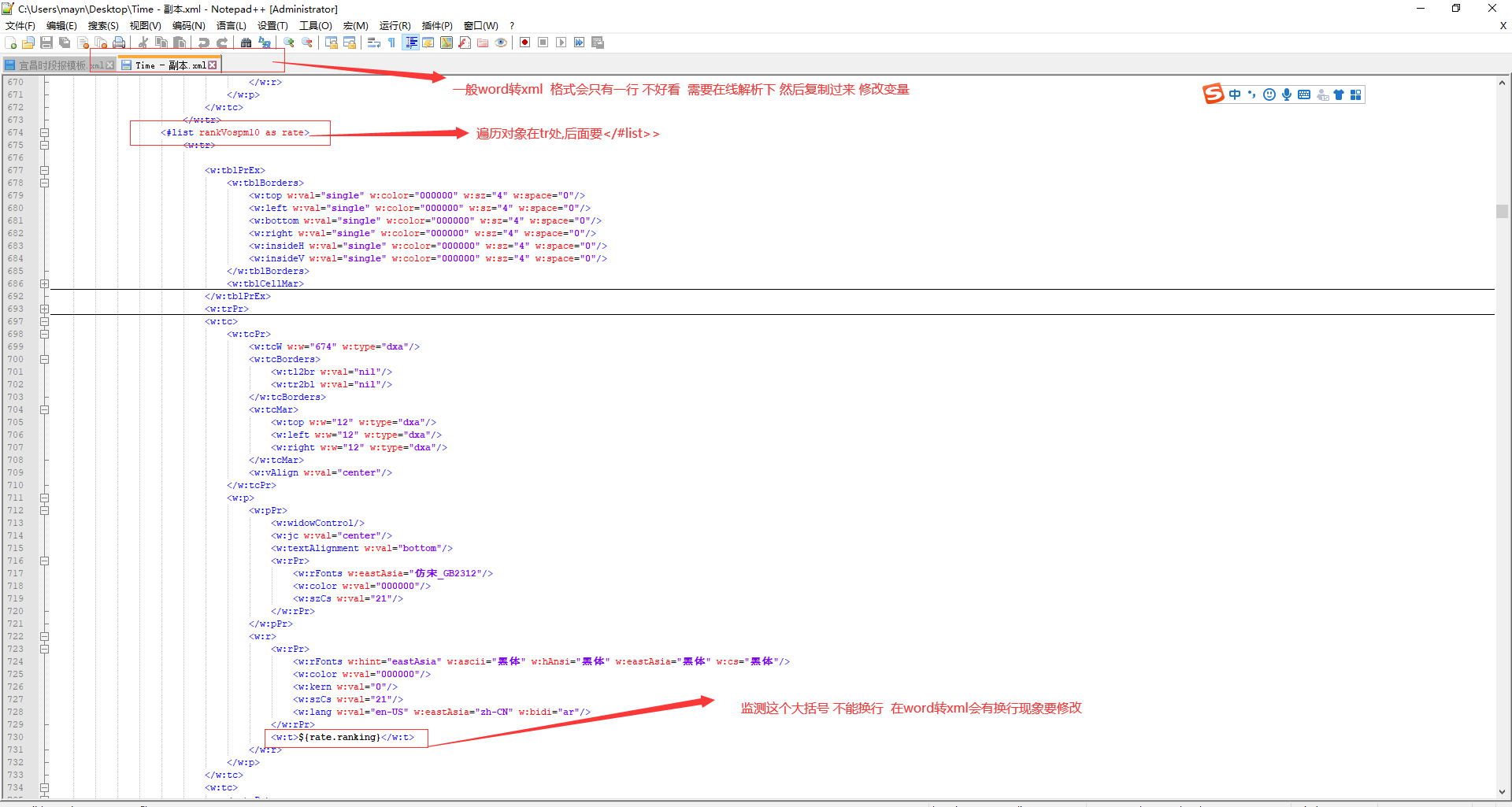Click the Close All toolbar icon
The width and height of the screenshot is (1512, 807).
tap(101, 43)
